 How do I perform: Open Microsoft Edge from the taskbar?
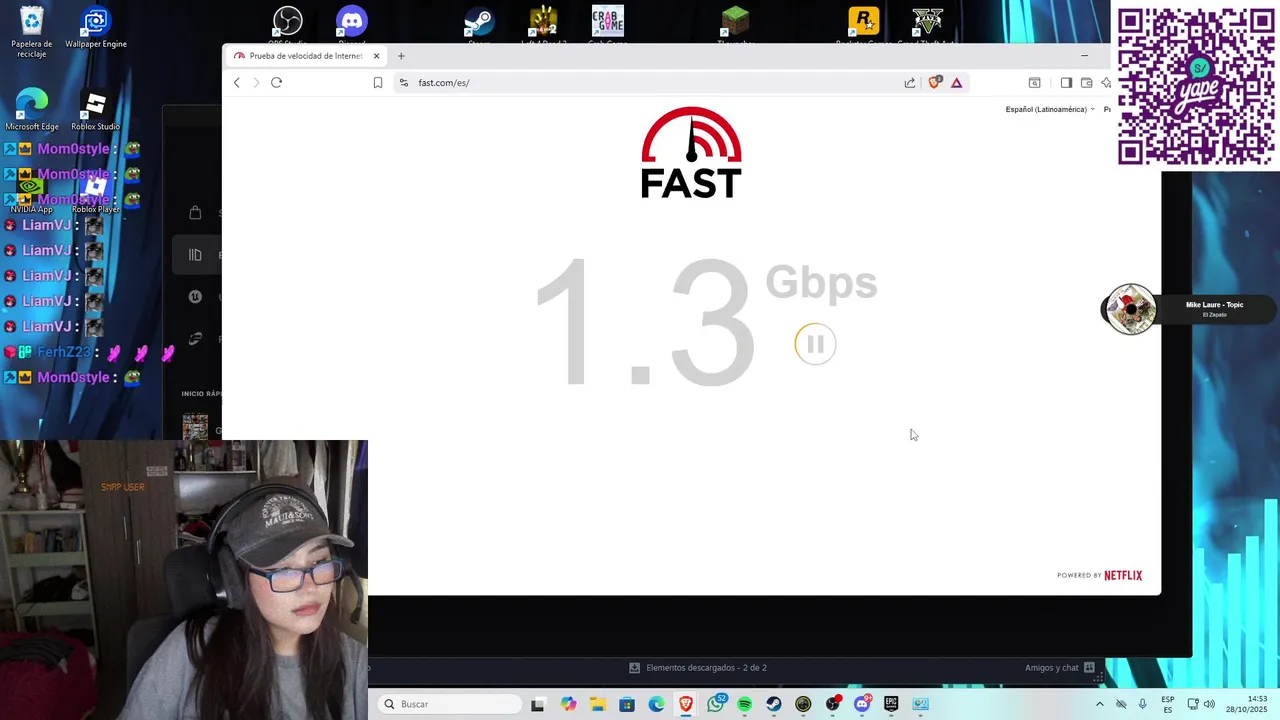click(x=656, y=704)
